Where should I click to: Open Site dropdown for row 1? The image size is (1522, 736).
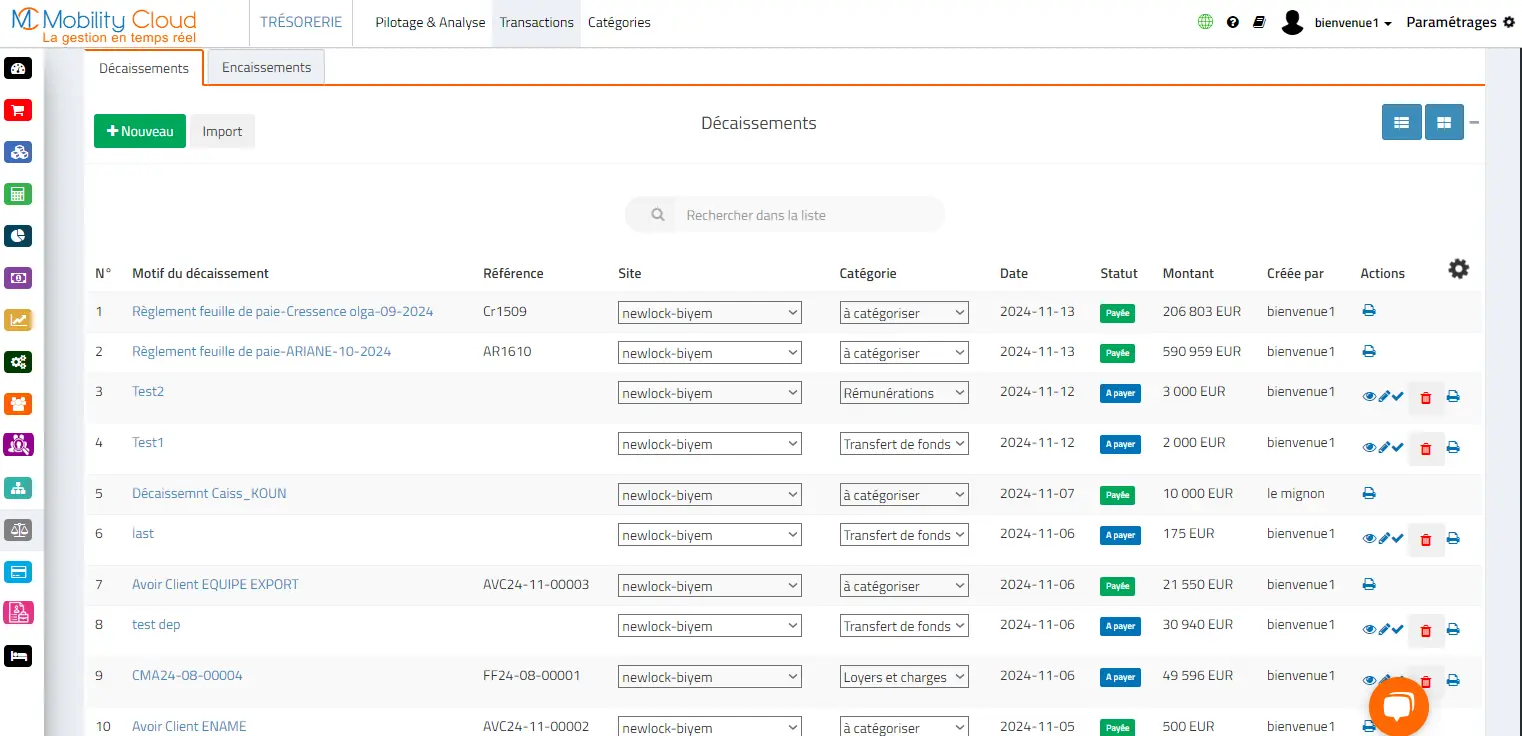(x=710, y=313)
